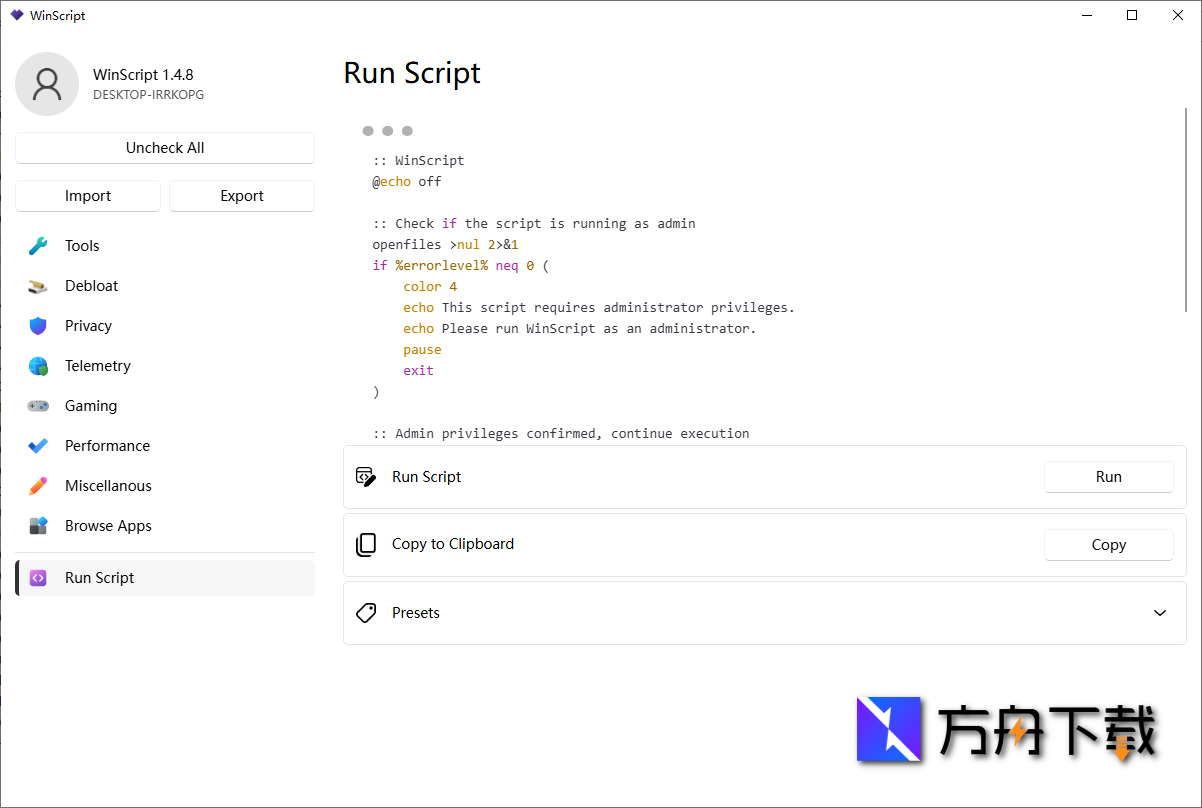Click the clipboard icon in Copy to Clipboard row
1202x808 pixels.
tap(366, 544)
